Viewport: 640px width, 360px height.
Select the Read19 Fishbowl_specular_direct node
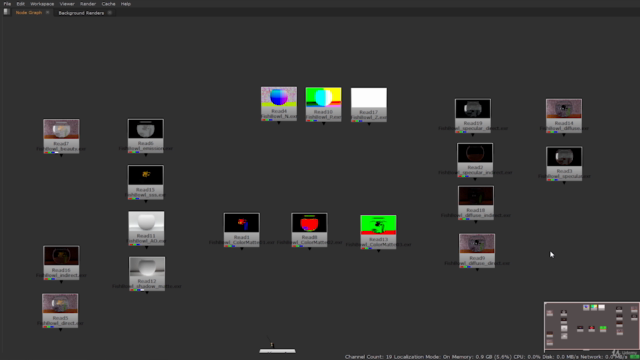(x=473, y=116)
